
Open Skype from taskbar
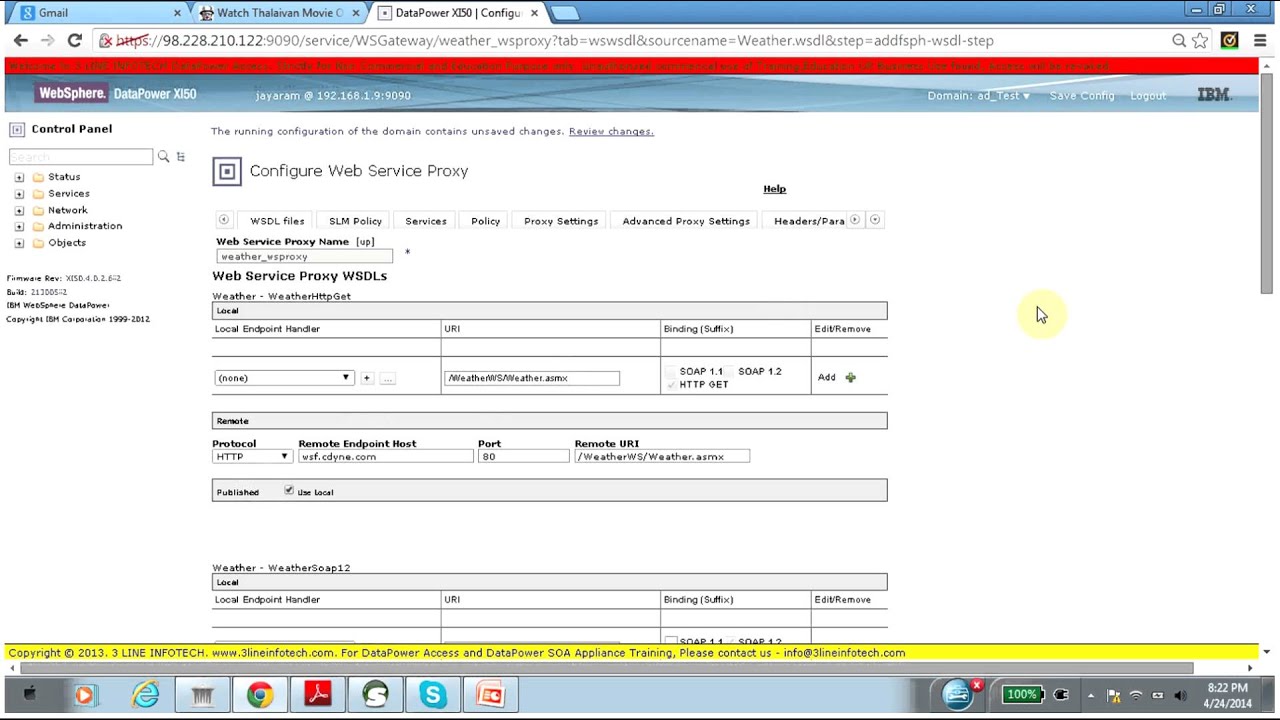pos(433,694)
